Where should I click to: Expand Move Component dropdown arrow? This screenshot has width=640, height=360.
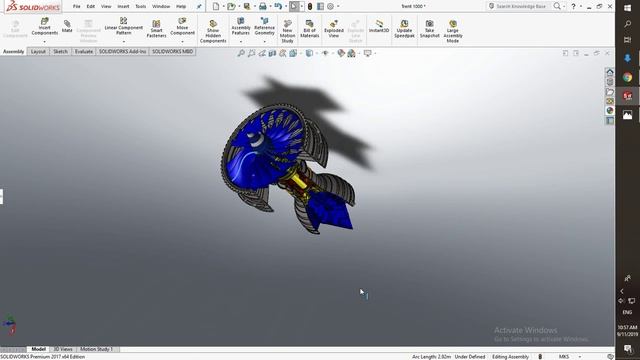click(182, 42)
